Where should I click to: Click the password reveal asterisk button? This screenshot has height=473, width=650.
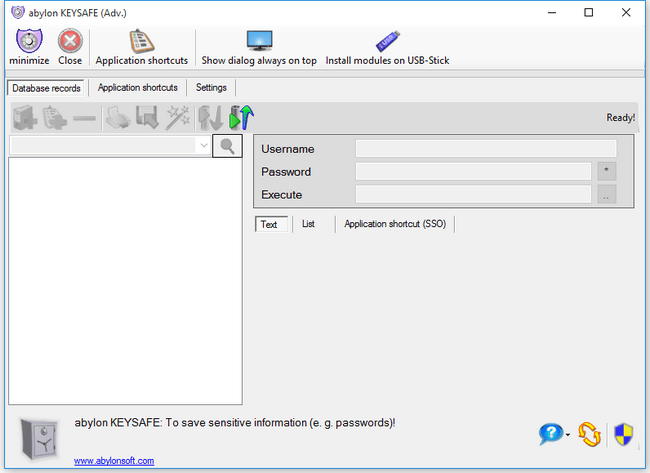606,171
